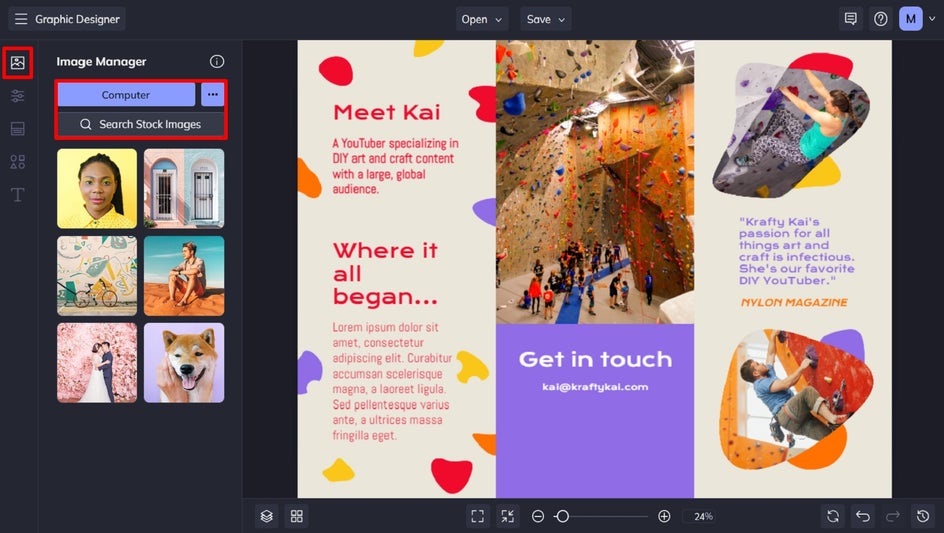Select the 'Meet Kai' heading text
944x533 pixels.
point(387,112)
